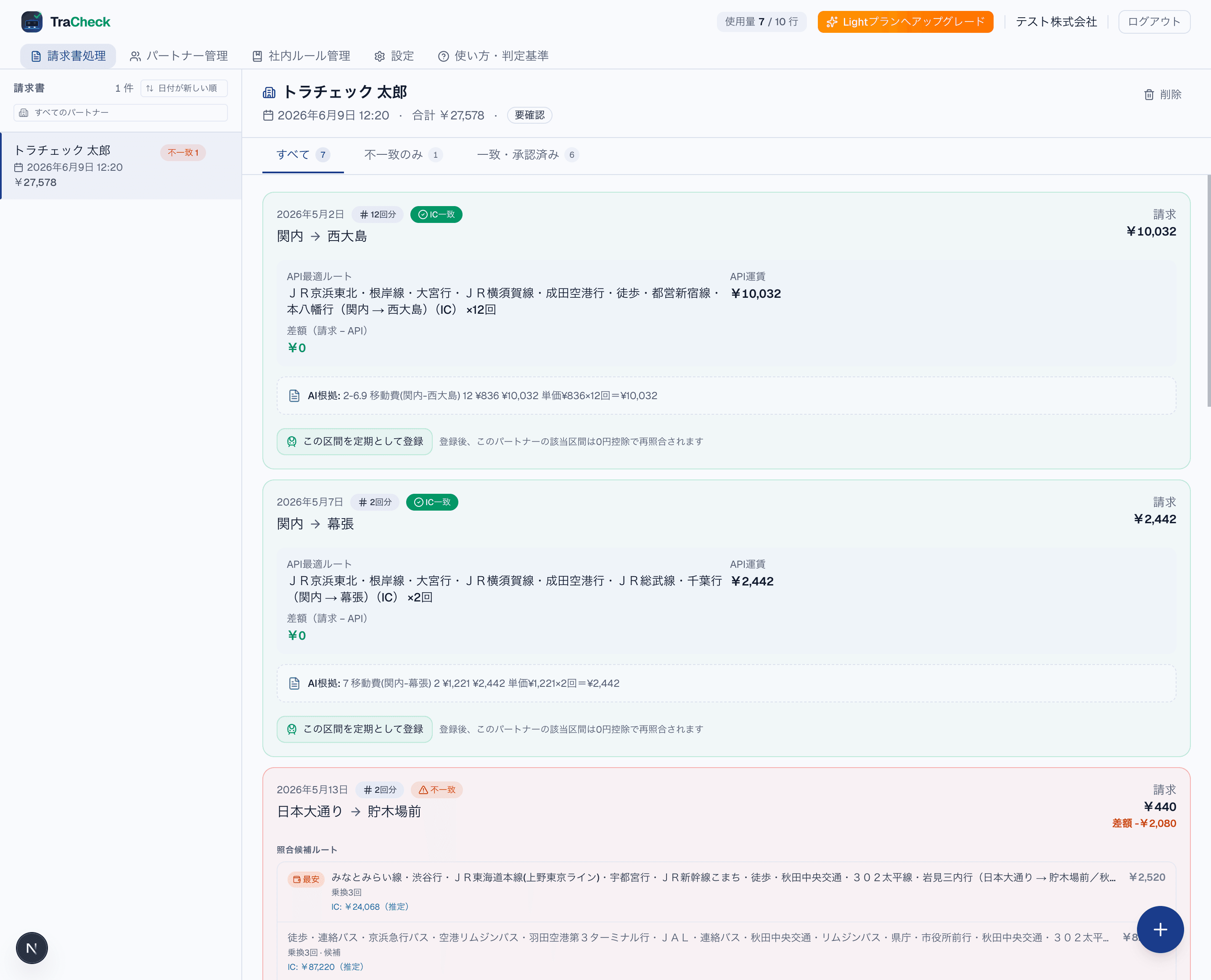Click the ¥10,032 請求 amount
The width and height of the screenshot is (1211, 980).
click(x=1151, y=231)
